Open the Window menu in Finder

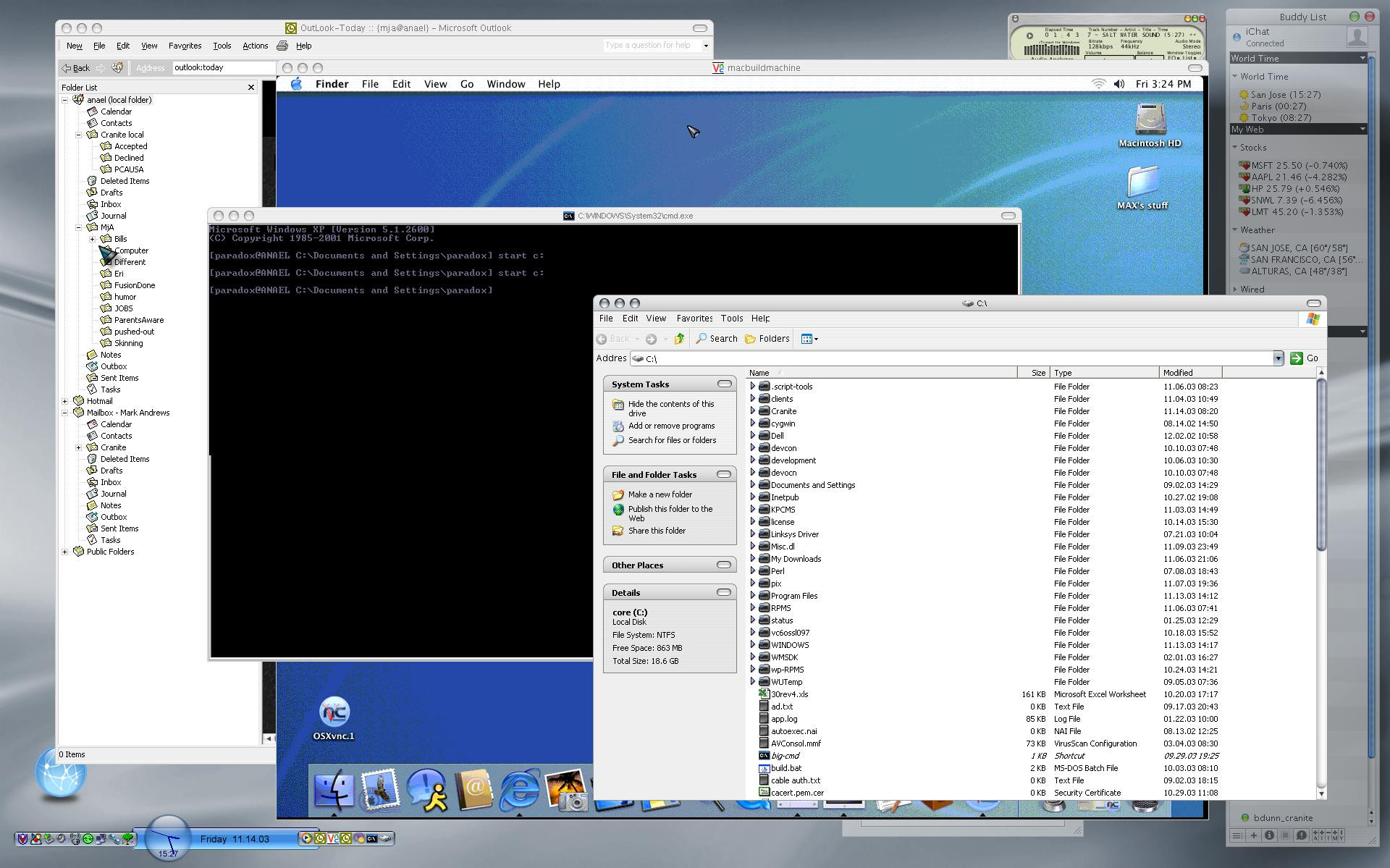click(506, 84)
